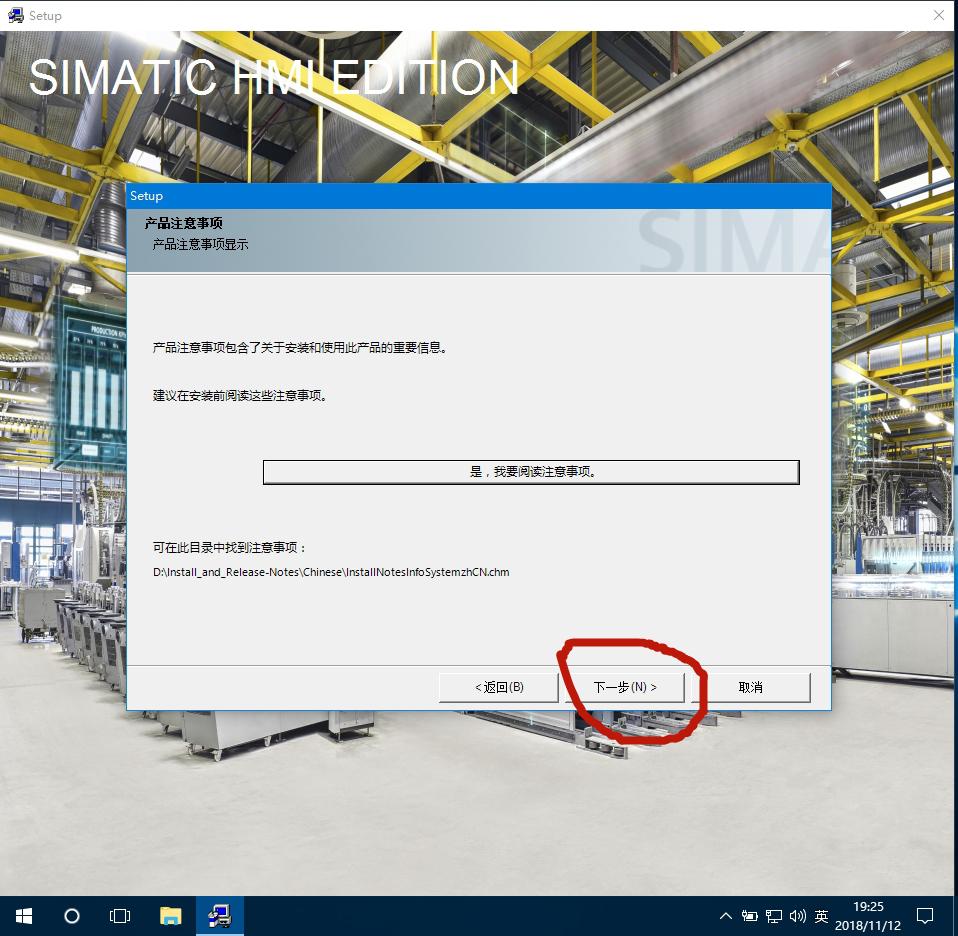
Task: Open the Action Center notification icon
Action: point(925,915)
